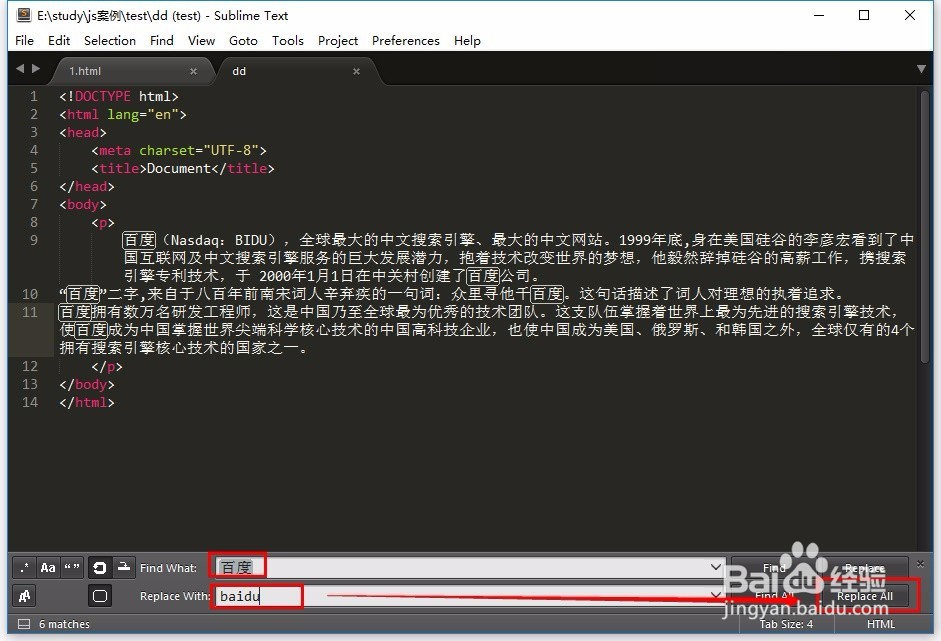This screenshot has height=641, width=941.
Task: Close the 1.html tab
Action: 193,71
